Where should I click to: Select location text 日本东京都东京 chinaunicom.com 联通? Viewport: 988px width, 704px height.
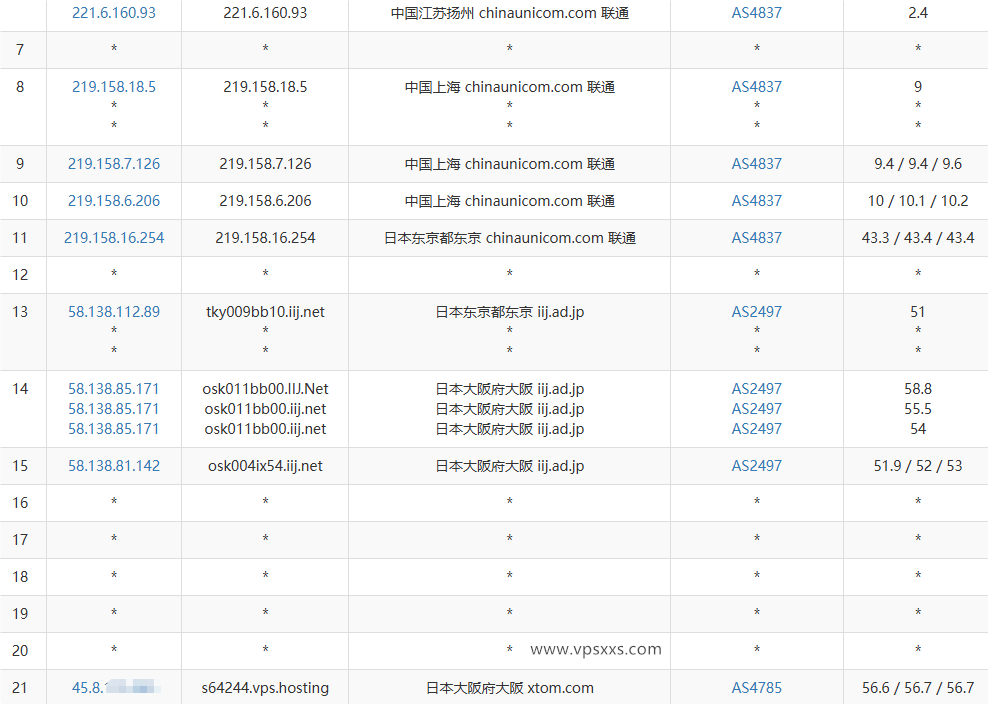click(x=510, y=238)
